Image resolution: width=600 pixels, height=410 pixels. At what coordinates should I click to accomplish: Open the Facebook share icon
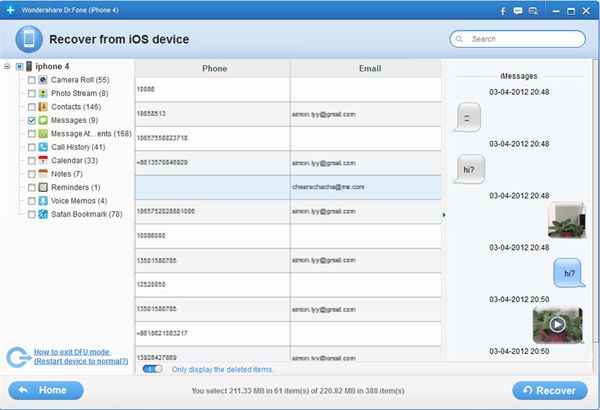click(503, 11)
